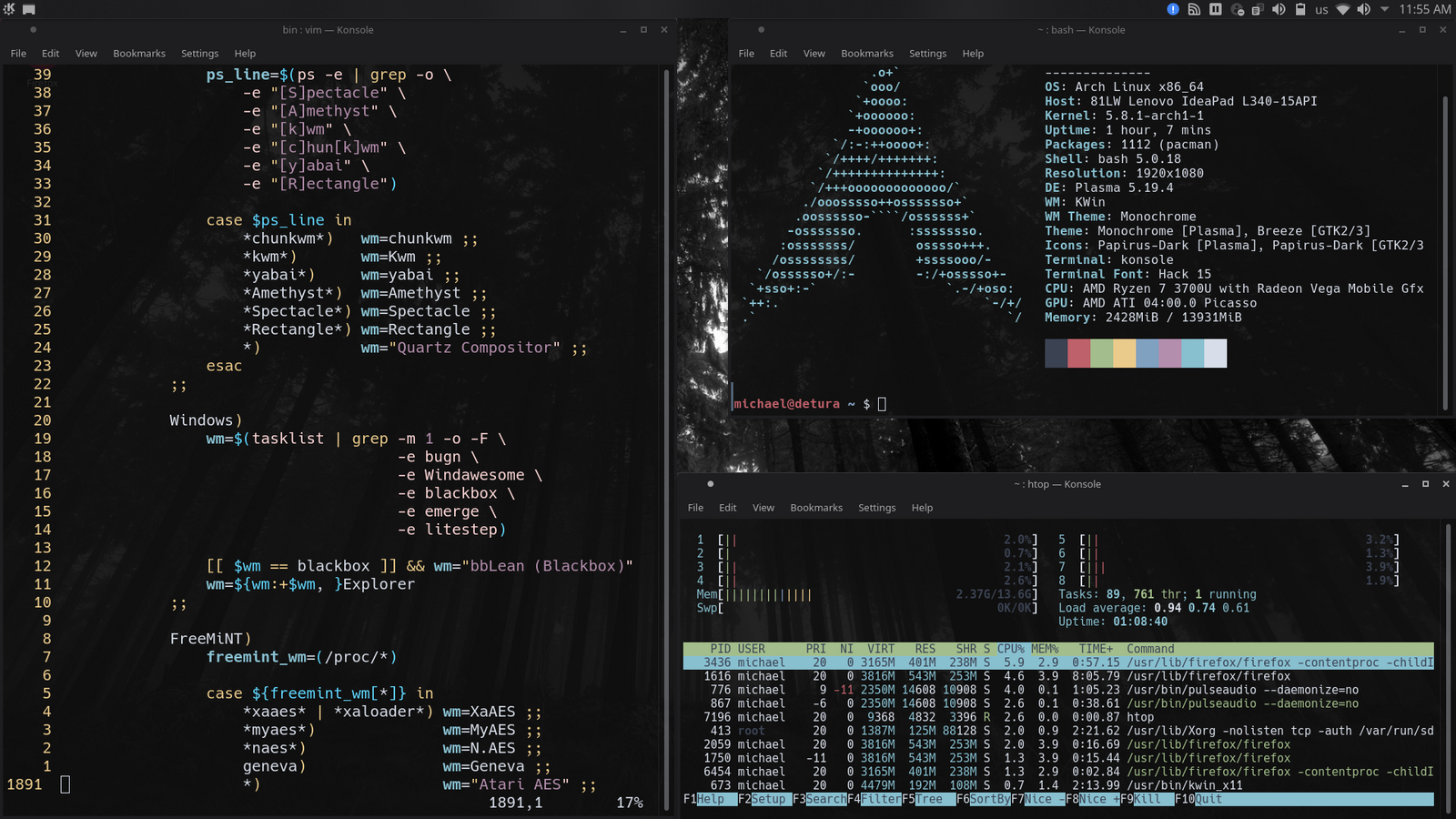
Task: Open Edit menu in the htop Konsole window
Action: 728,508
